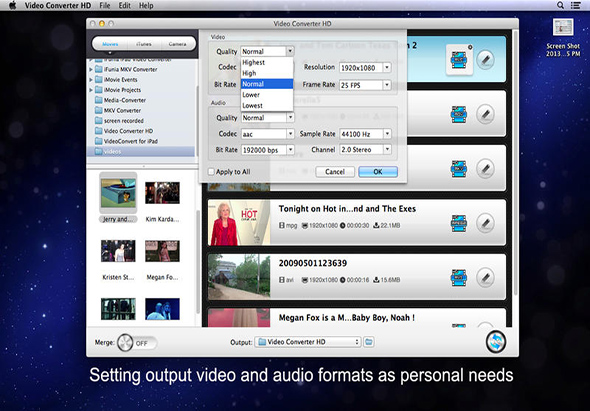Viewport: 590px width, 411px height.
Task: Open the Output folder popup menu
Action: click(308, 342)
